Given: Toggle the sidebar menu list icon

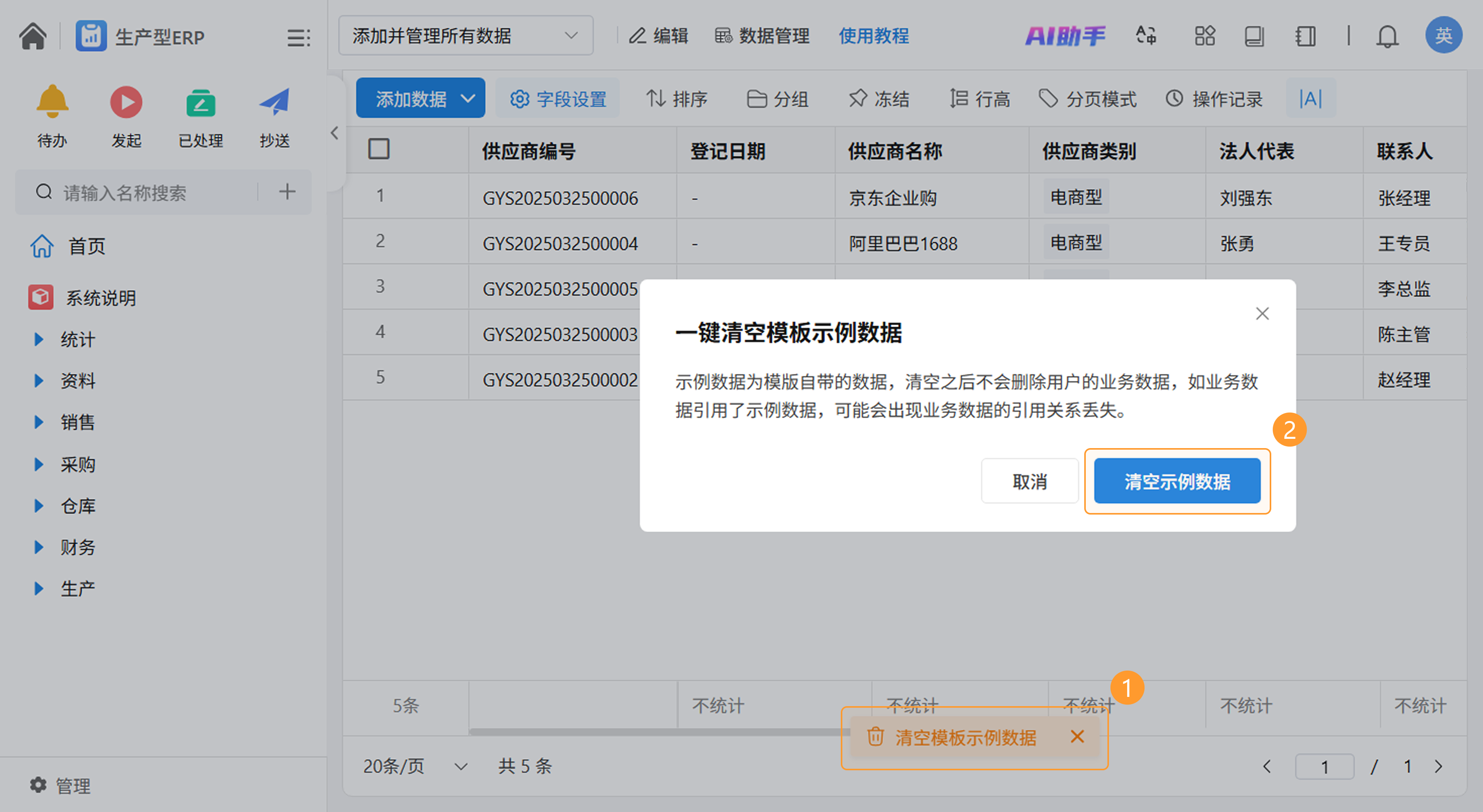Looking at the screenshot, I should pyautogui.click(x=298, y=38).
